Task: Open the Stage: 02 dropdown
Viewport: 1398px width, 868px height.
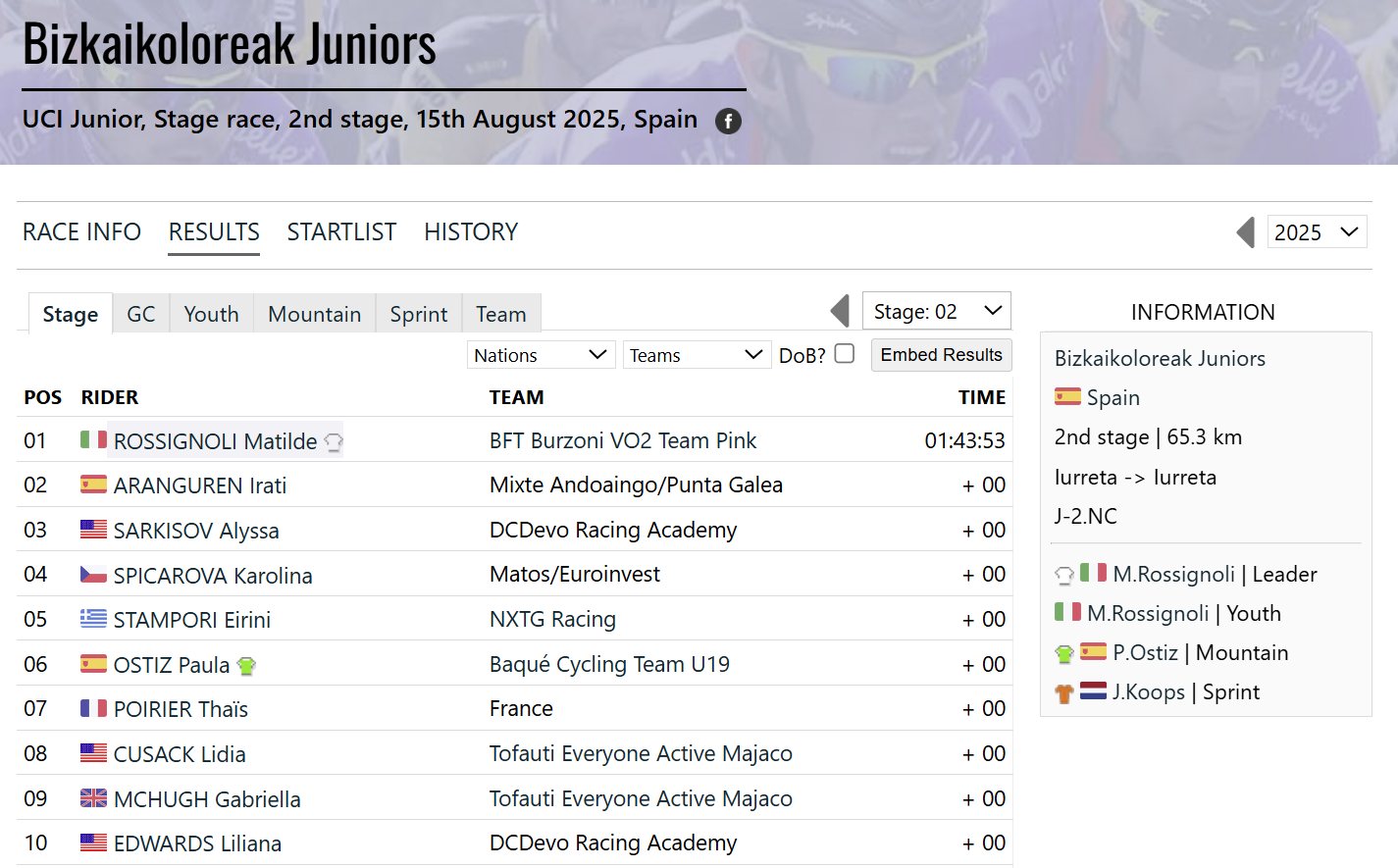Action: coord(937,311)
